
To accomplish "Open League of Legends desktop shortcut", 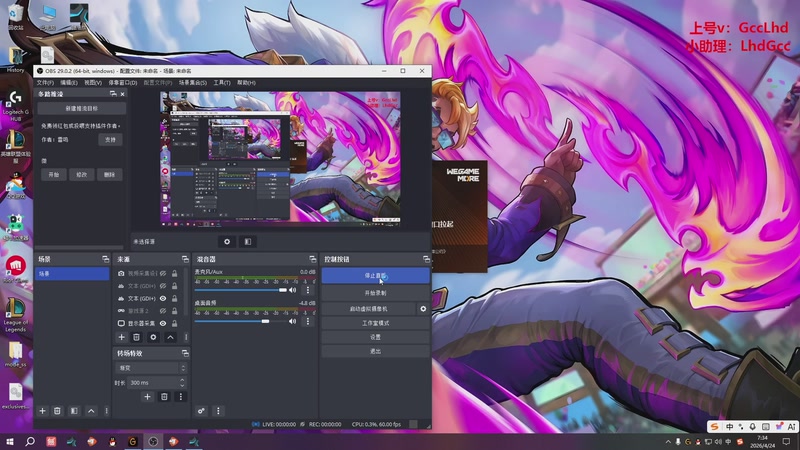I will click(15, 315).
